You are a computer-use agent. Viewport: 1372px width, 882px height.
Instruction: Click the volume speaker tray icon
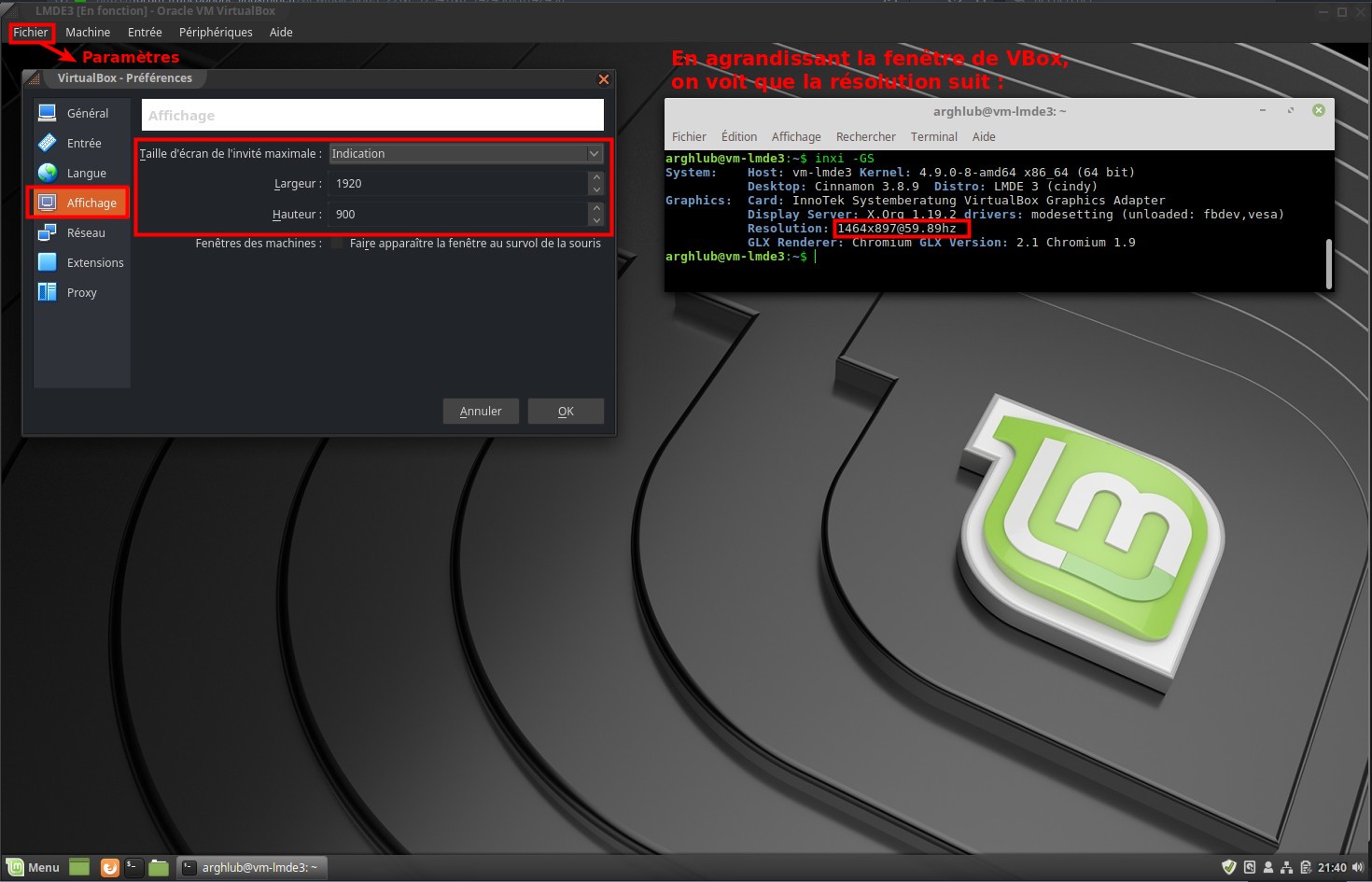tap(1357, 867)
